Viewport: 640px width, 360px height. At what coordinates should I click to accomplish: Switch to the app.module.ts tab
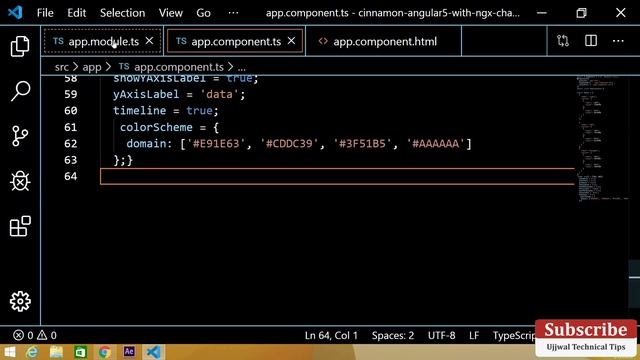pos(103,41)
